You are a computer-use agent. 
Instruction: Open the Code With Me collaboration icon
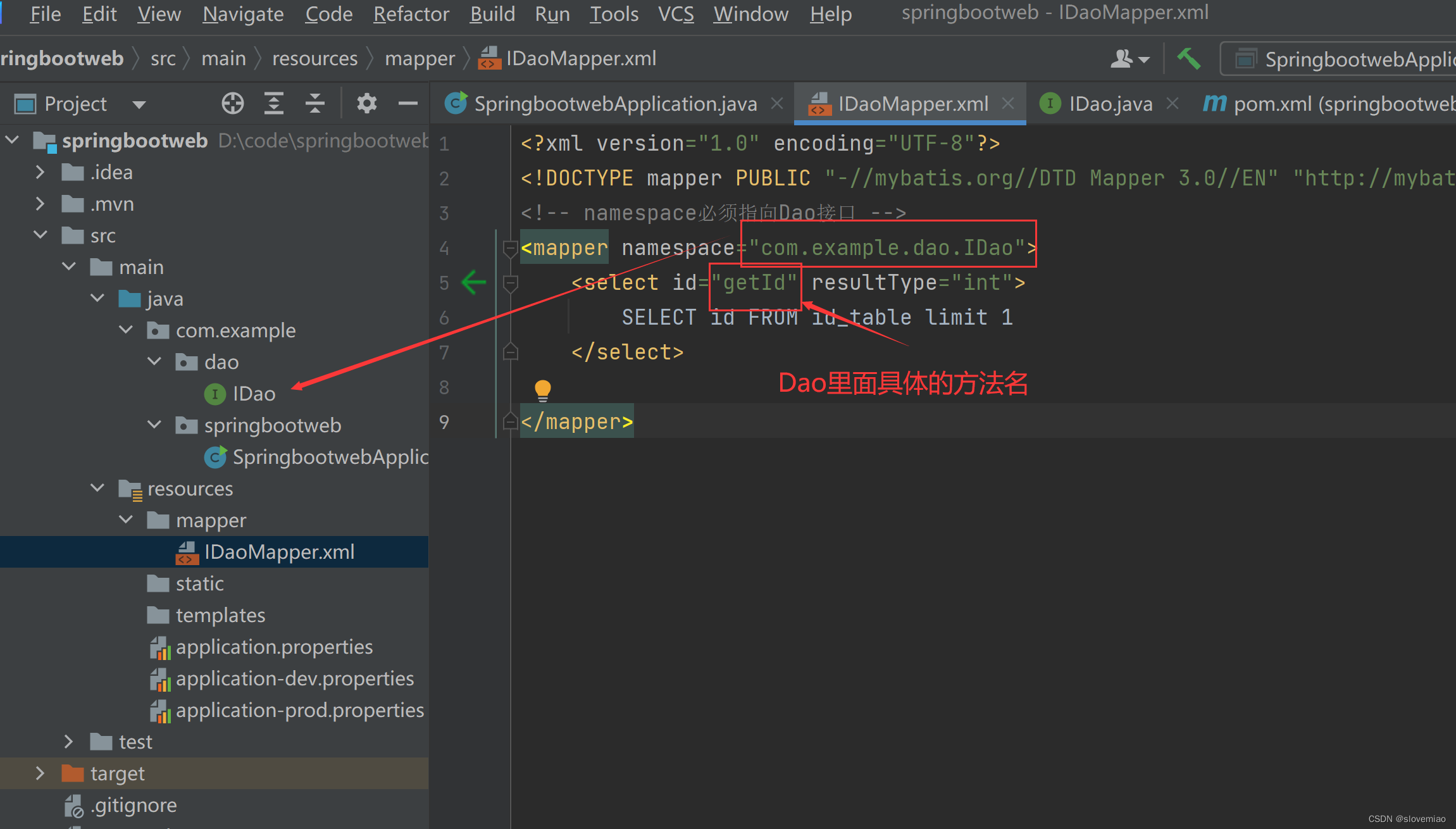tap(1126, 58)
